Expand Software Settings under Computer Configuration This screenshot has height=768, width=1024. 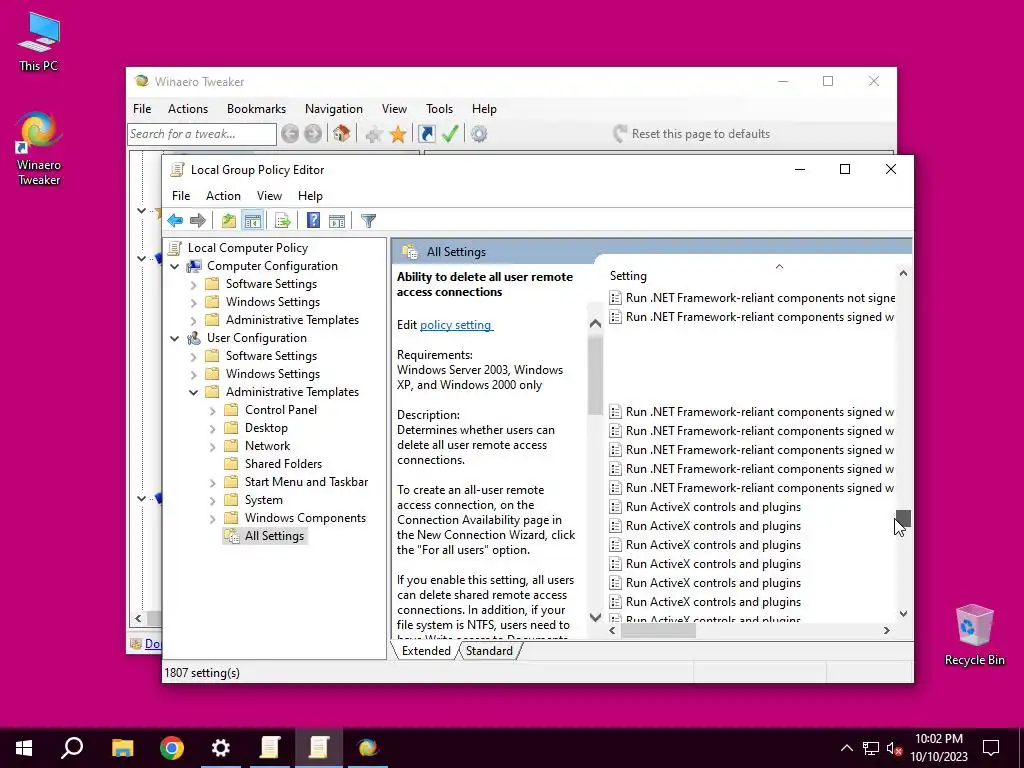pyautogui.click(x=193, y=285)
